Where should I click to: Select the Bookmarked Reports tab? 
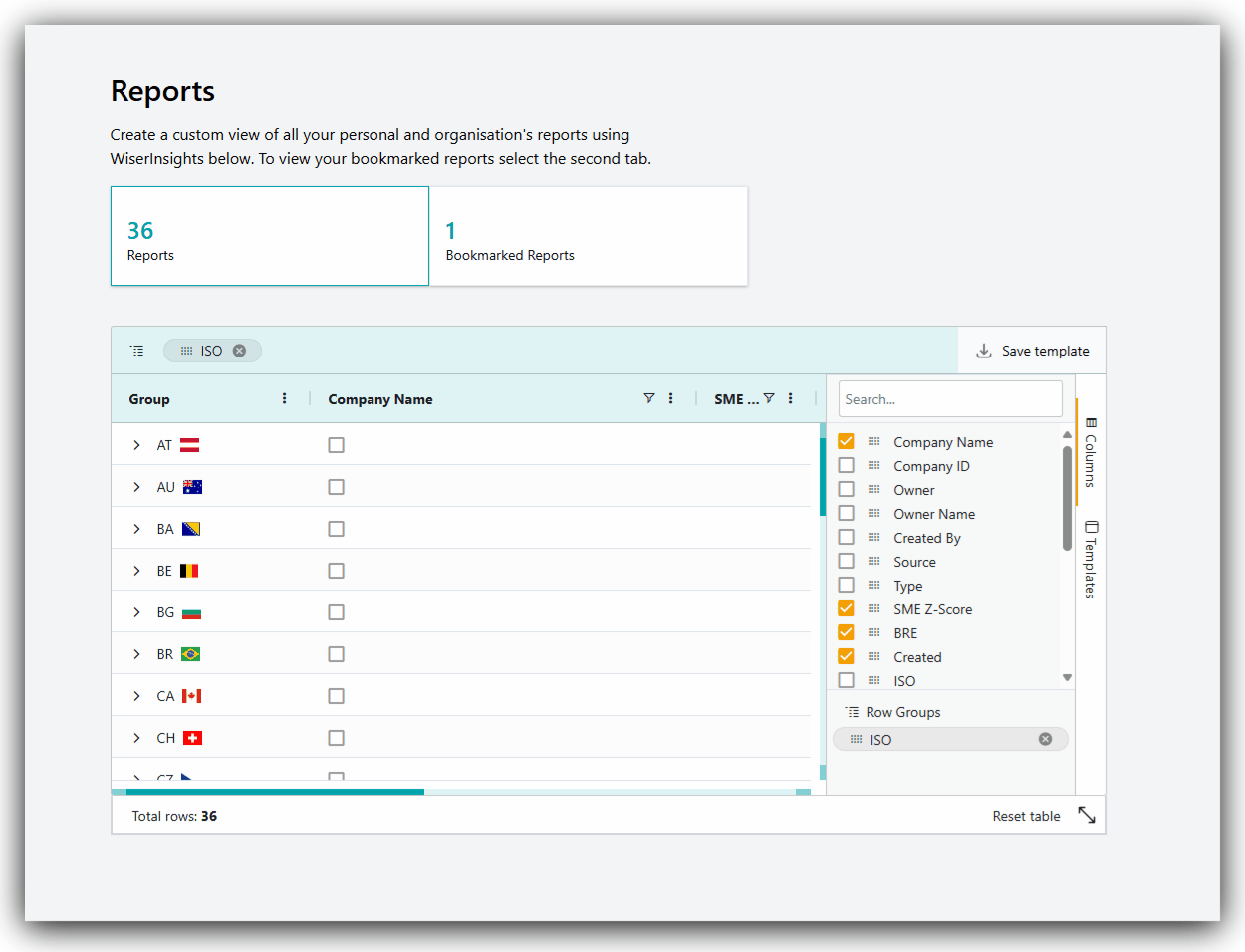pos(589,236)
